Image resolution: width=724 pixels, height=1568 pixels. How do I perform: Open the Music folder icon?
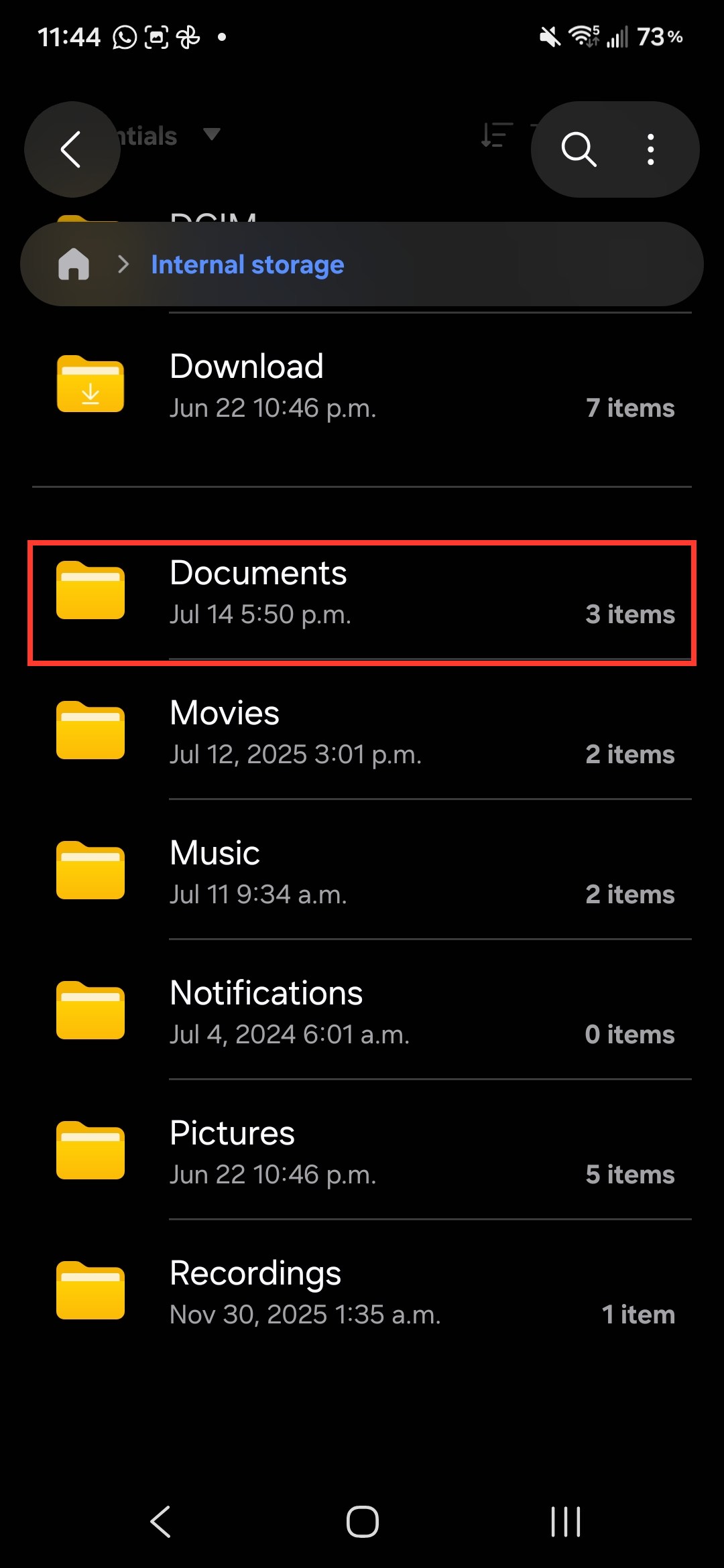[90, 870]
